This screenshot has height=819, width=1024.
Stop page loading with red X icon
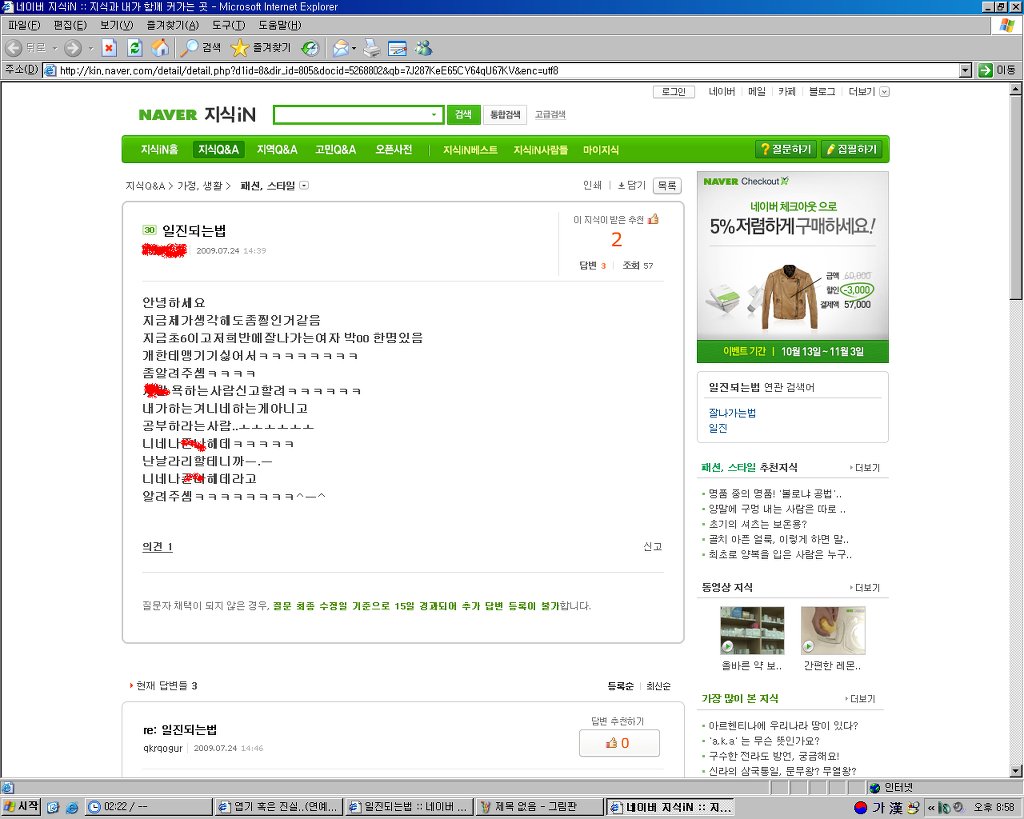110,48
